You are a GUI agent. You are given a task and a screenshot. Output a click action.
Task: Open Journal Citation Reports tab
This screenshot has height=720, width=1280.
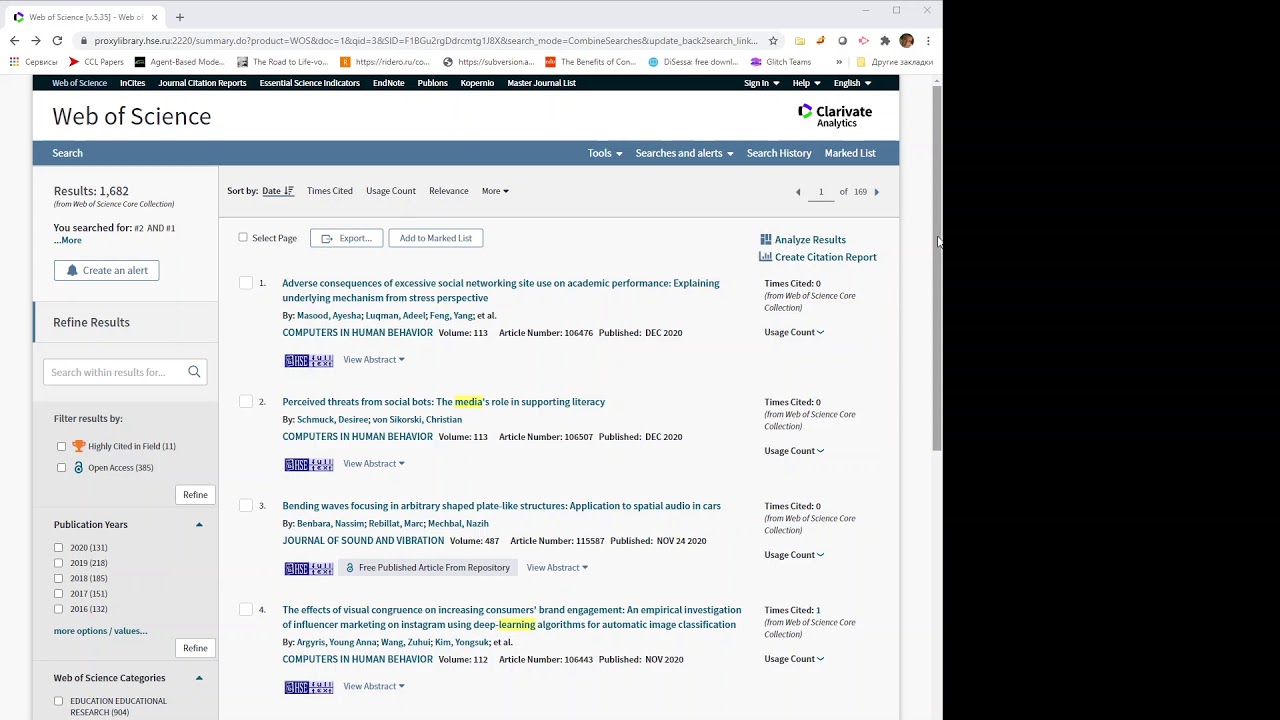[202, 83]
